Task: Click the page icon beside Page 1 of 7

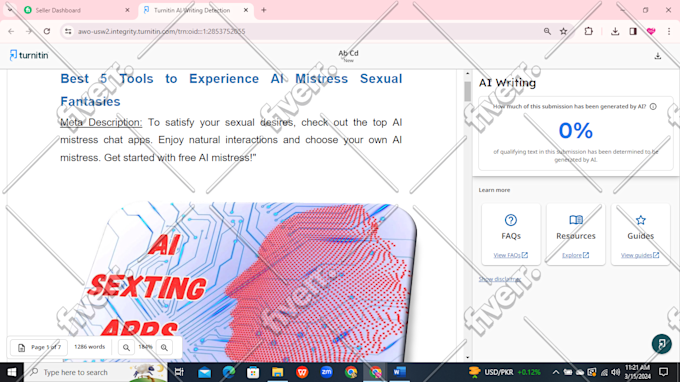Action: point(21,347)
